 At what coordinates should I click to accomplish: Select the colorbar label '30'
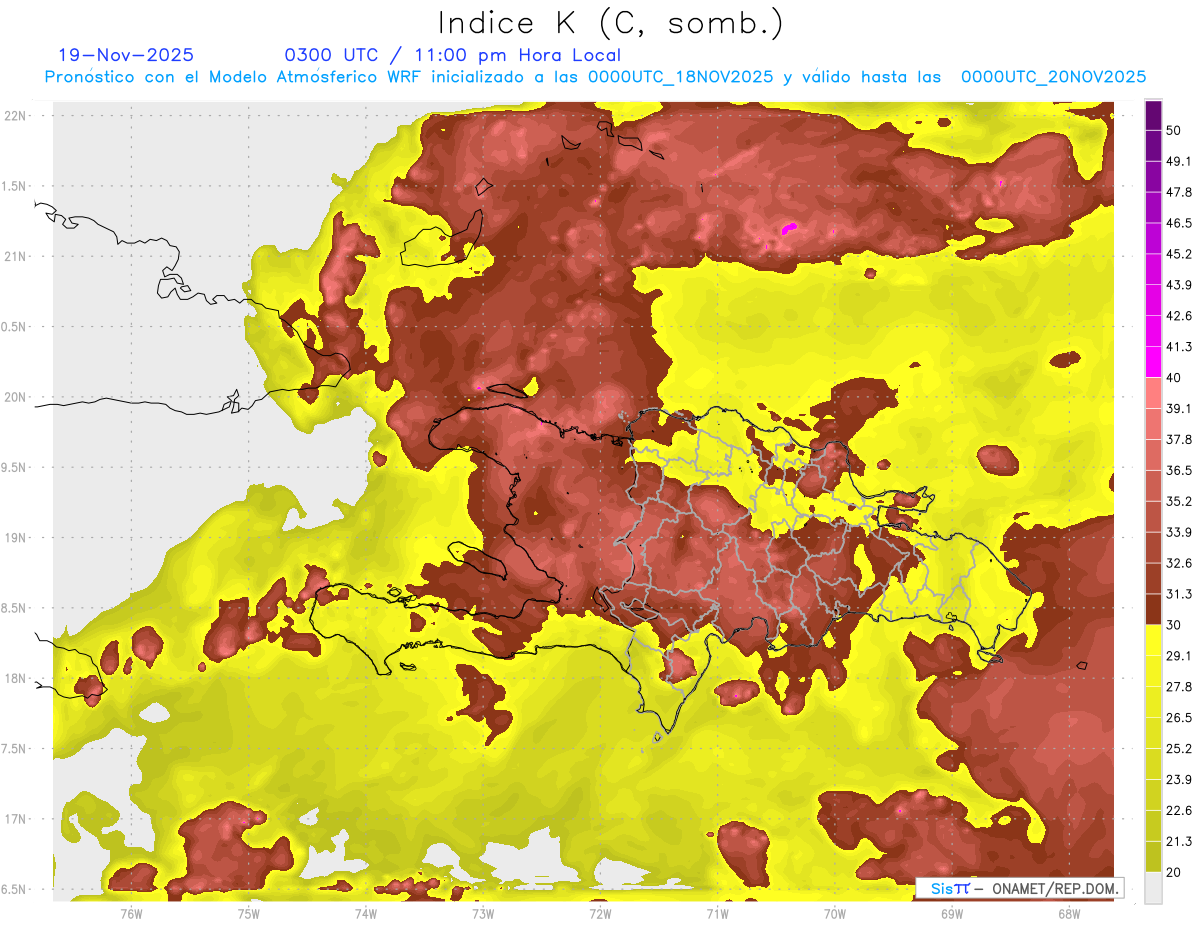(1174, 625)
